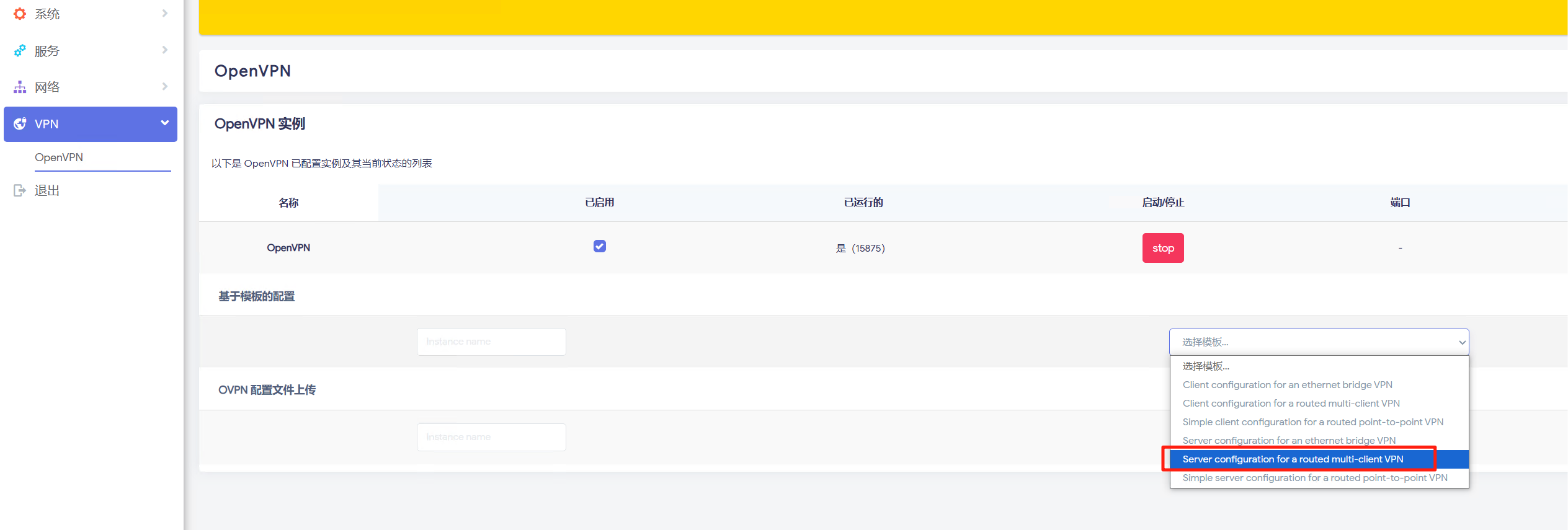Click the OVPN upload Instance name field
Viewport: 1568px width, 530px height.
coord(491,438)
